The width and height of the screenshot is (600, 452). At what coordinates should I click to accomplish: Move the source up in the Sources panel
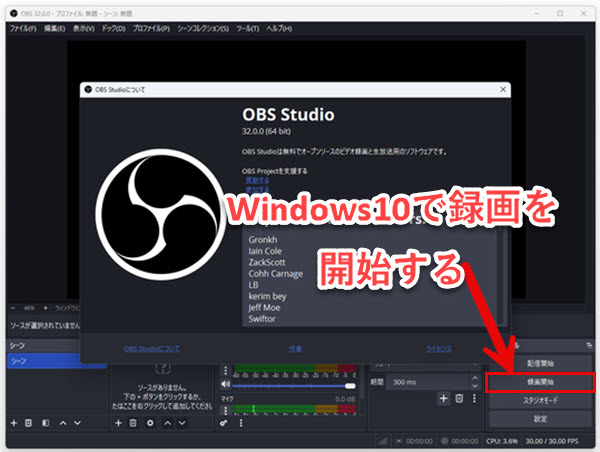(168, 423)
